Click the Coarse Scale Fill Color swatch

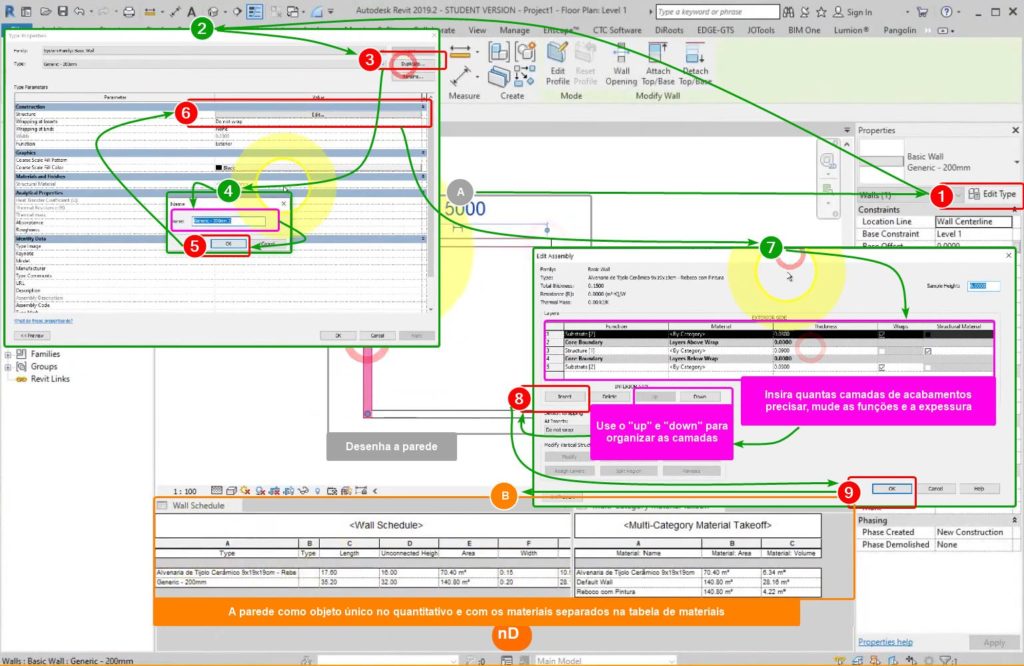218,167
